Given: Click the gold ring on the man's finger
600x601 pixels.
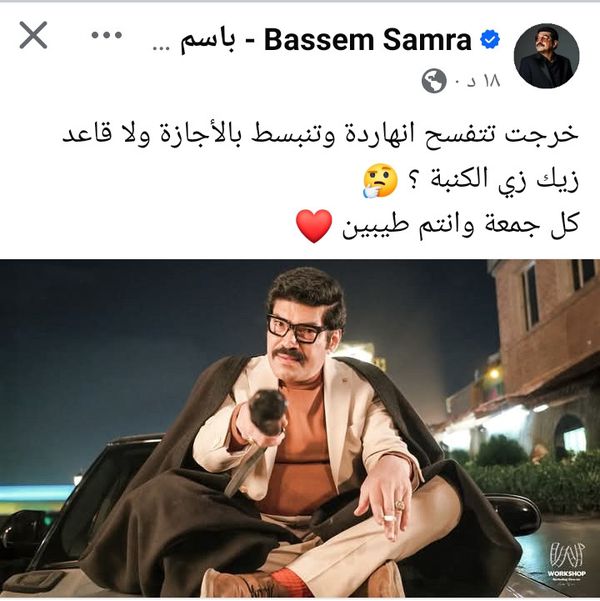Looking at the screenshot, I should (x=400, y=505).
